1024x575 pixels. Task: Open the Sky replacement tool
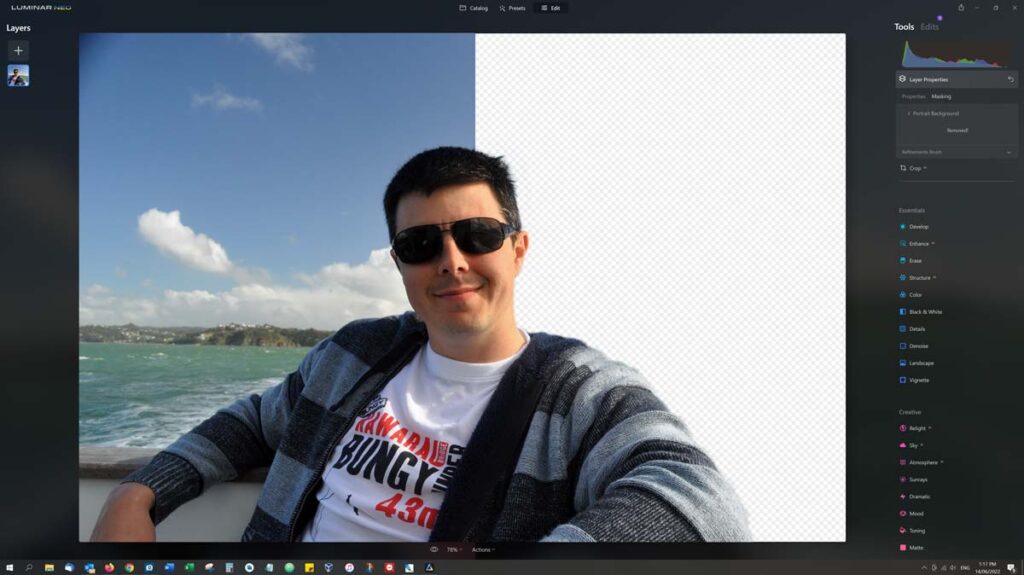(914, 445)
